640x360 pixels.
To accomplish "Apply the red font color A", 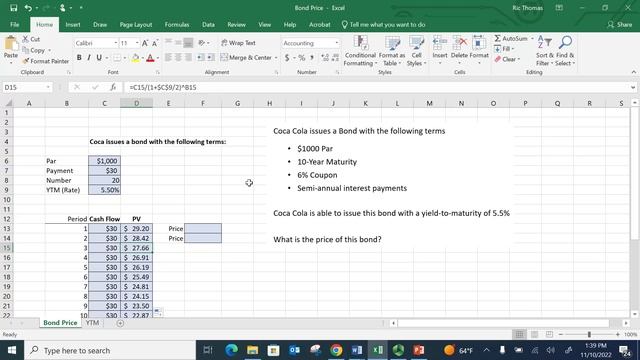I will coord(150,58).
